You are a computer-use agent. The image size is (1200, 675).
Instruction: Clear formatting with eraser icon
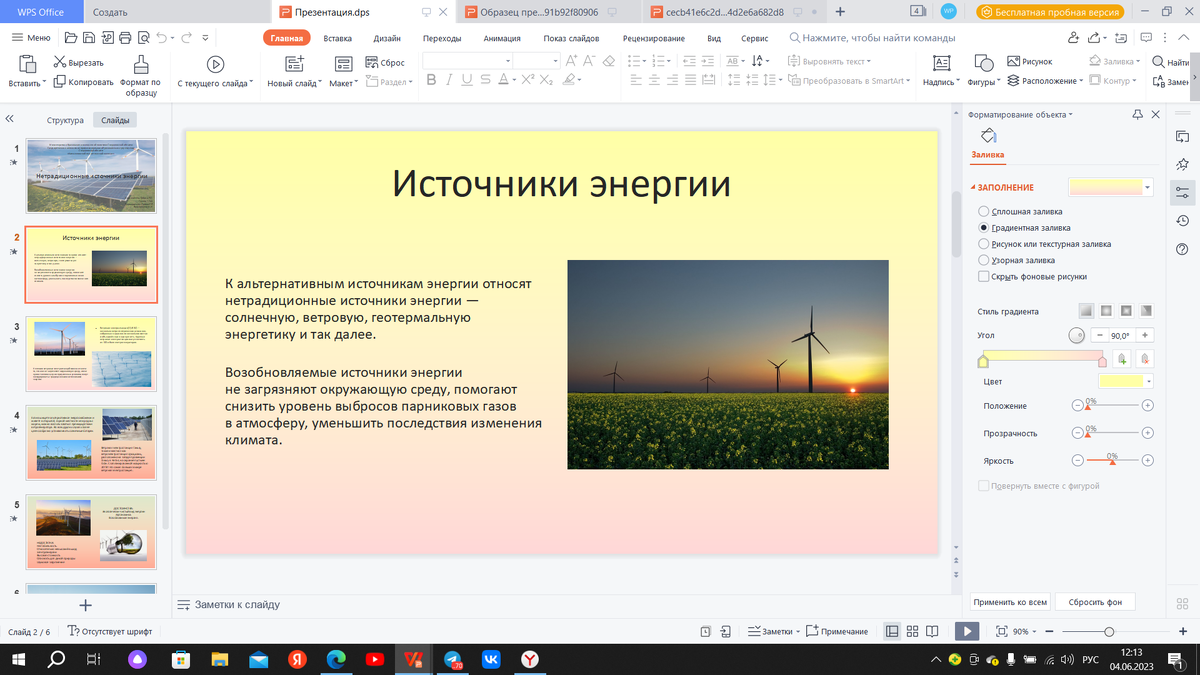[x=609, y=61]
